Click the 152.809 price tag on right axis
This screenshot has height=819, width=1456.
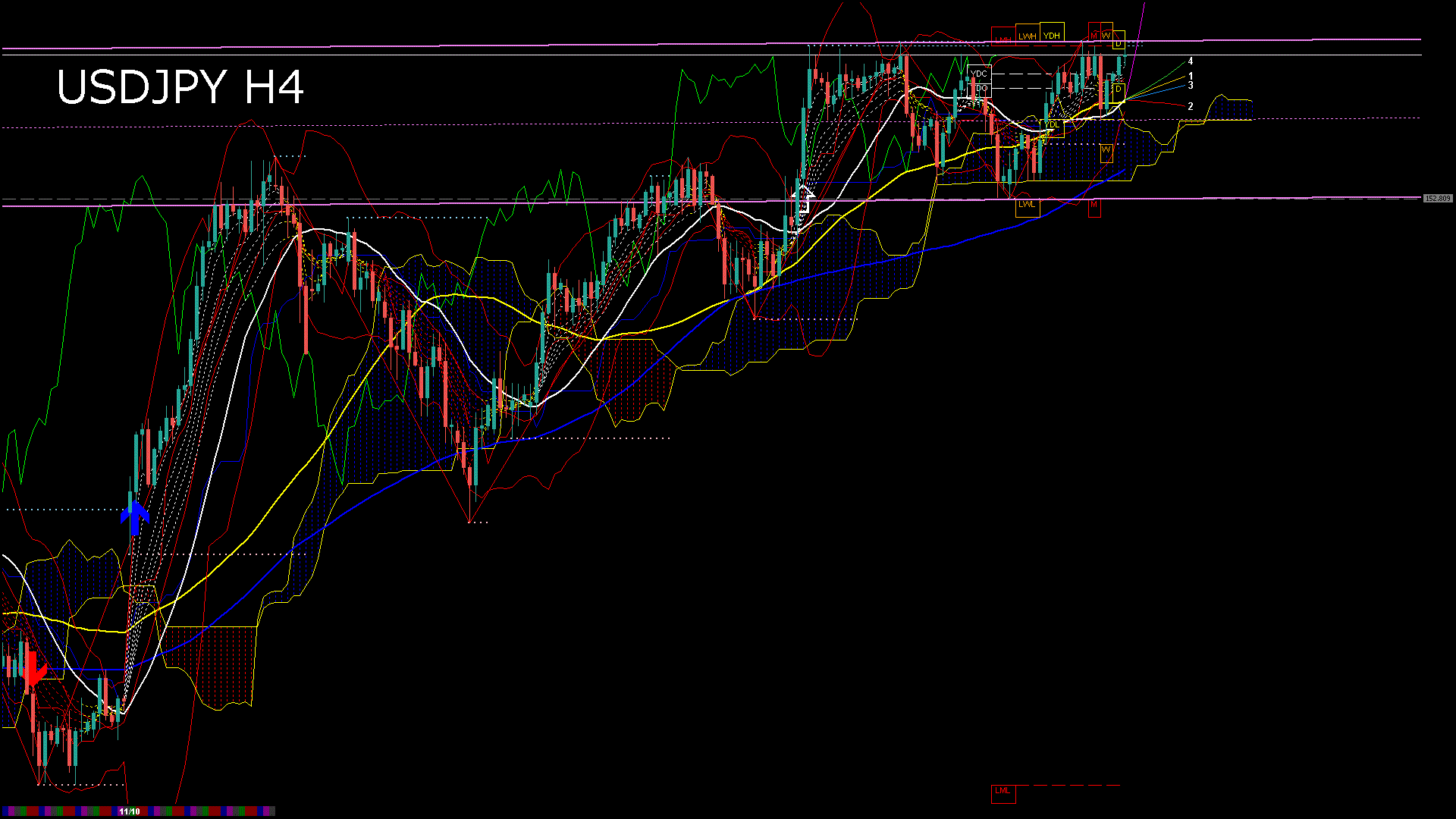tap(1437, 197)
